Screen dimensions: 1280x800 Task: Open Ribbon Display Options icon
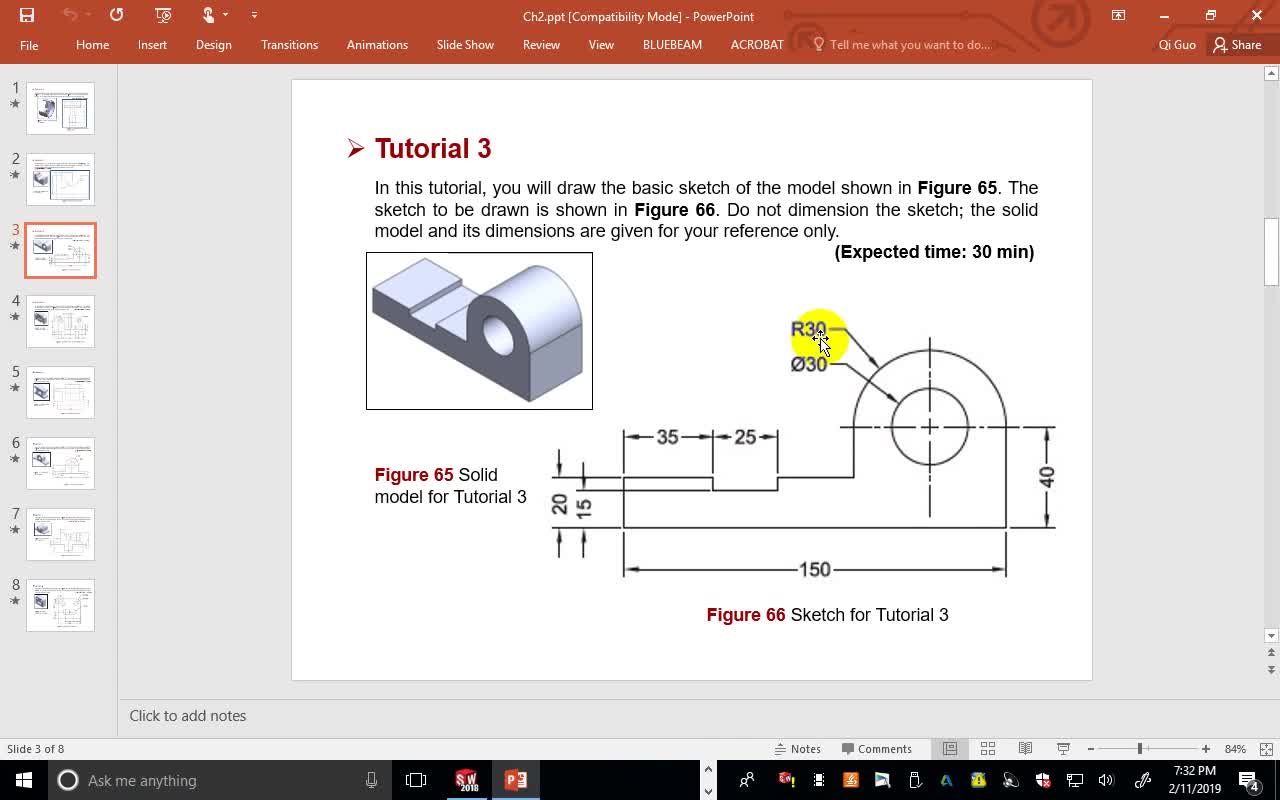tap(1118, 15)
